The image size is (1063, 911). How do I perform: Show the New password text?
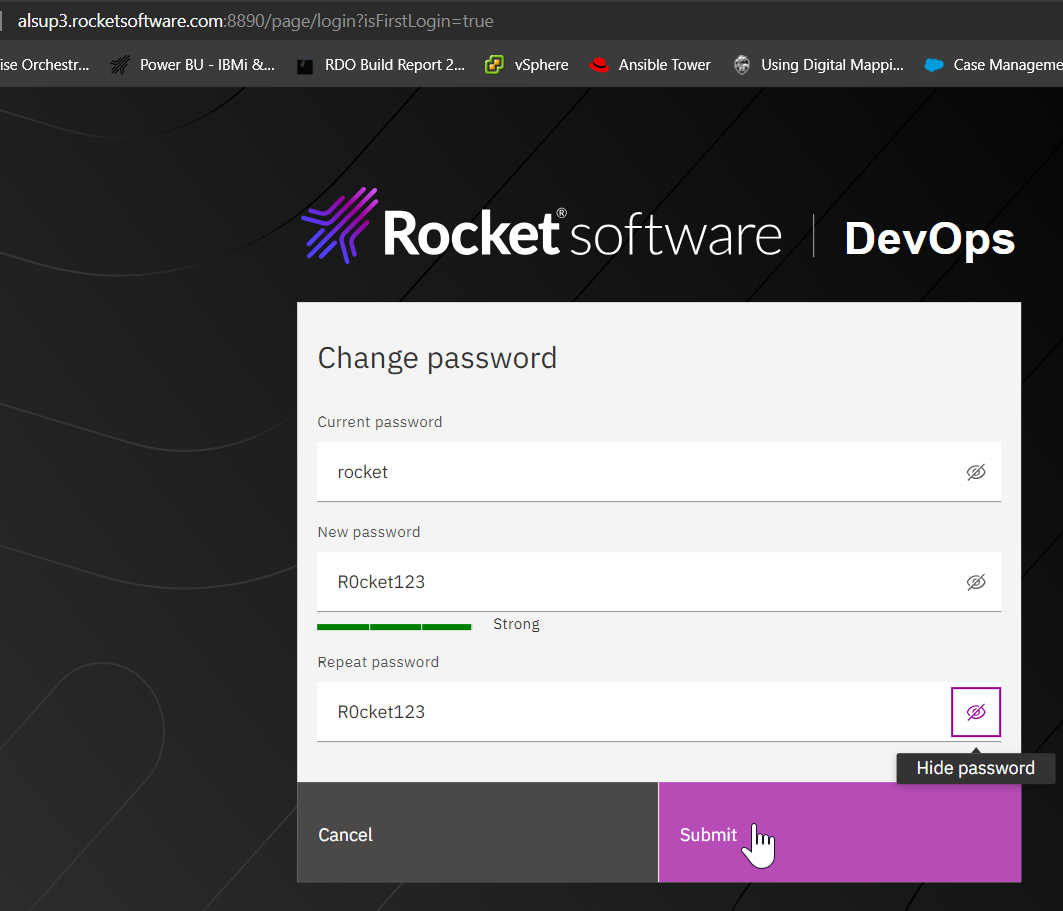(976, 582)
